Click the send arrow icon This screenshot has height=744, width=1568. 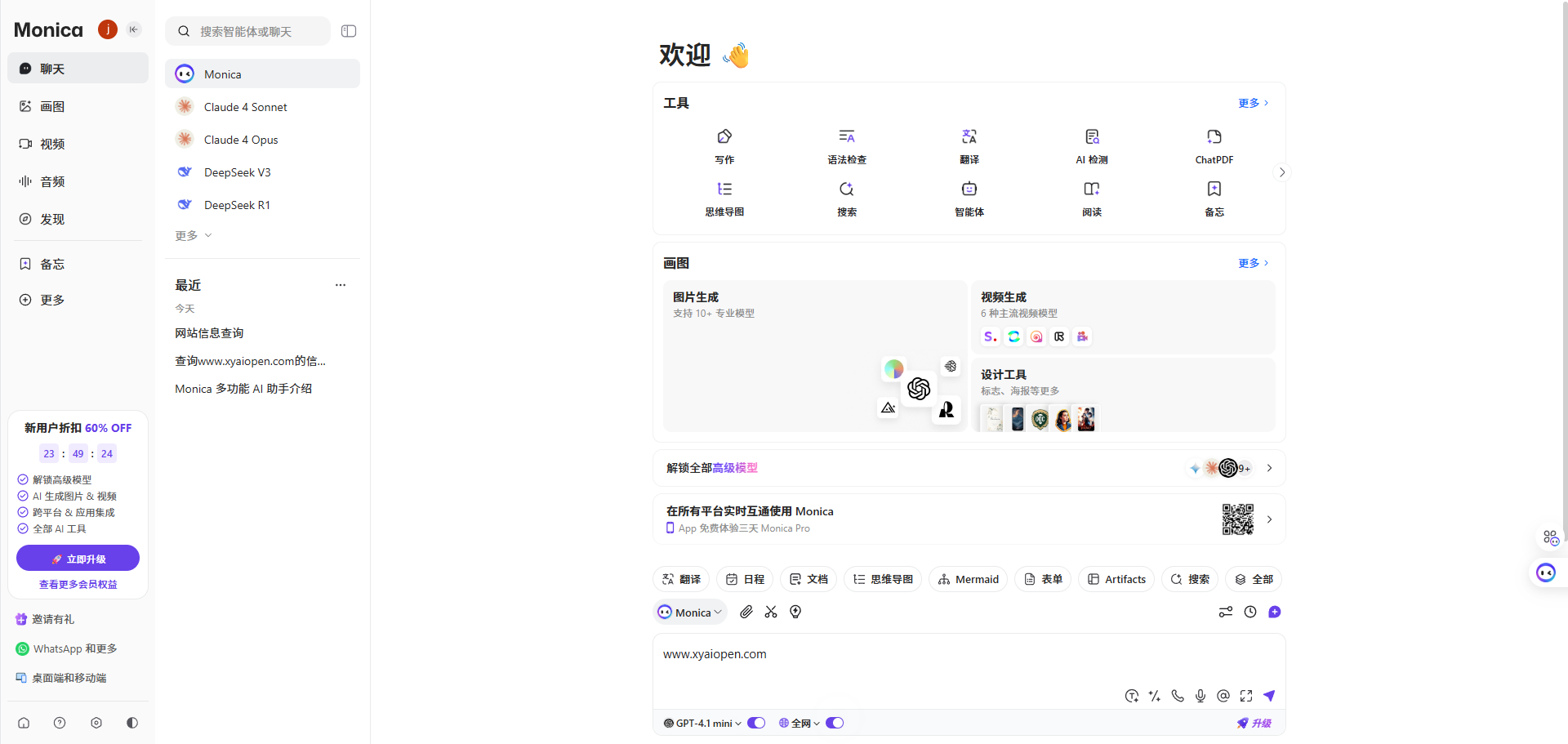[x=1269, y=696]
